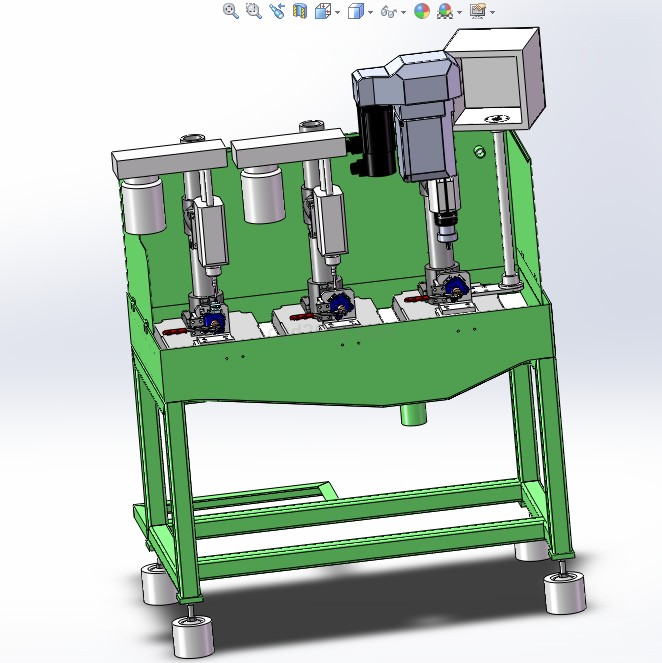This screenshot has height=663, width=662.
Task: Expand the View Orientation dropdown arrow
Action: coord(337,12)
